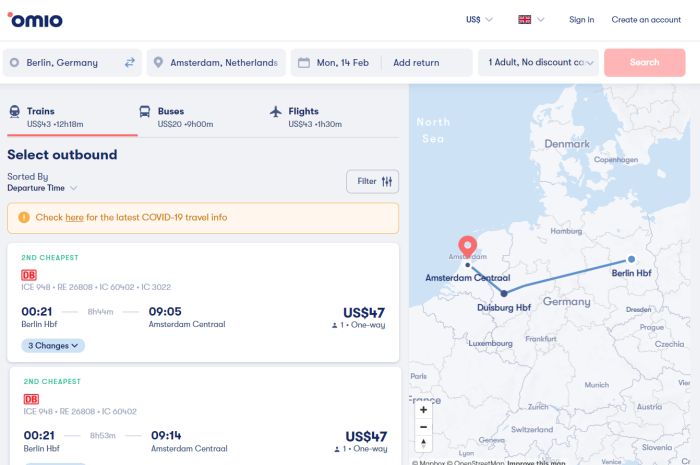
Task: Change the Mon, 14 Feb departure date
Action: pyautogui.click(x=342, y=62)
